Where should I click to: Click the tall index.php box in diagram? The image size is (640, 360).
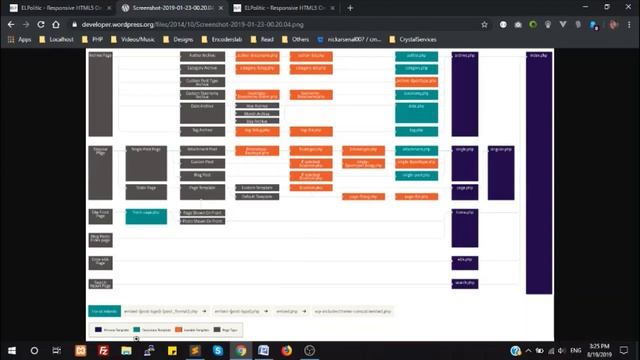click(x=539, y=173)
